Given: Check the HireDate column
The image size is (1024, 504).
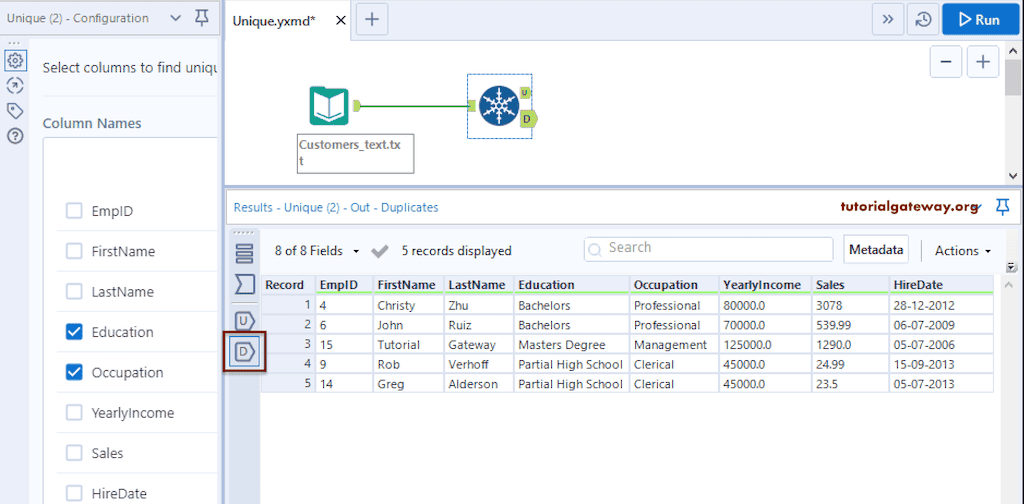Looking at the screenshot, I should [x=74, y=494].
